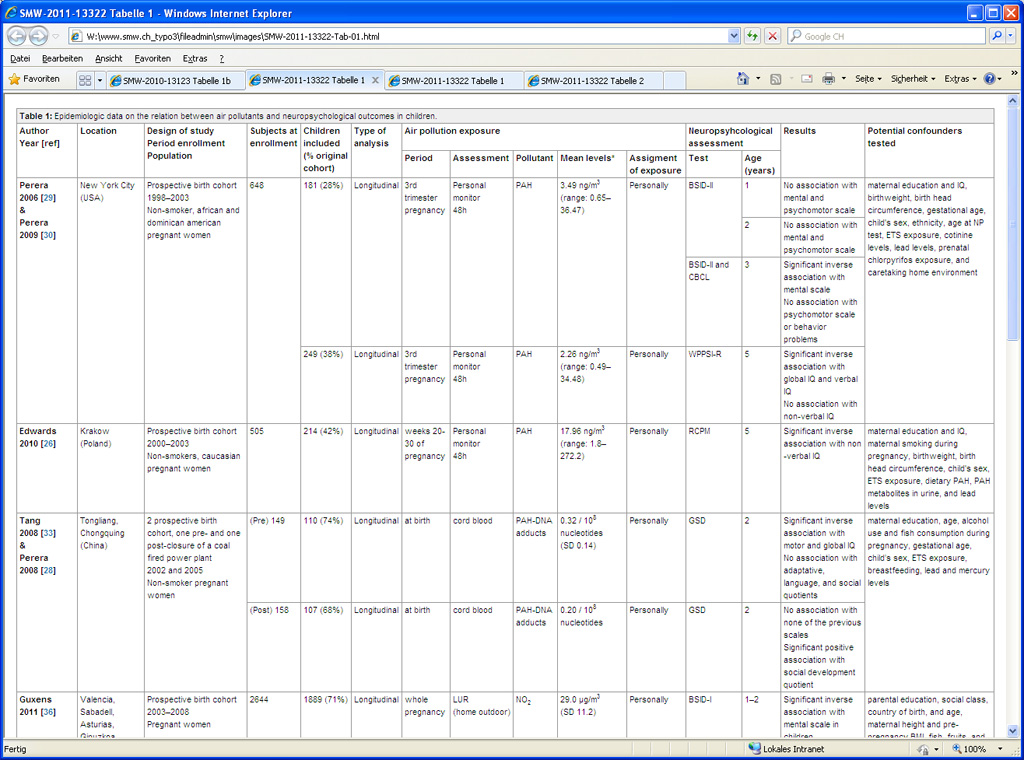Click the Back navigation arrow
This screenshot has width=1024, height=760.
pyautogui.click(x=17, y=36)
